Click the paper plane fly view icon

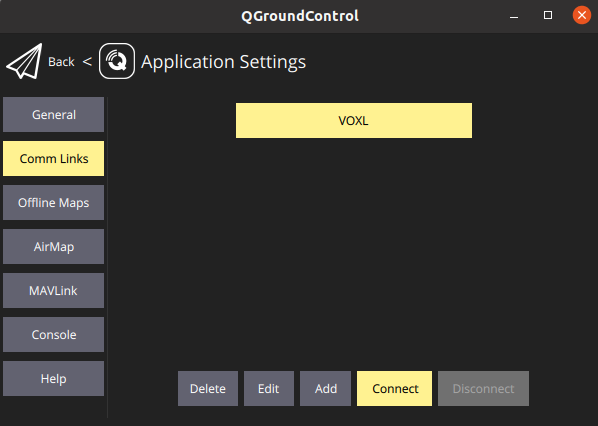[x=24, y=61]
